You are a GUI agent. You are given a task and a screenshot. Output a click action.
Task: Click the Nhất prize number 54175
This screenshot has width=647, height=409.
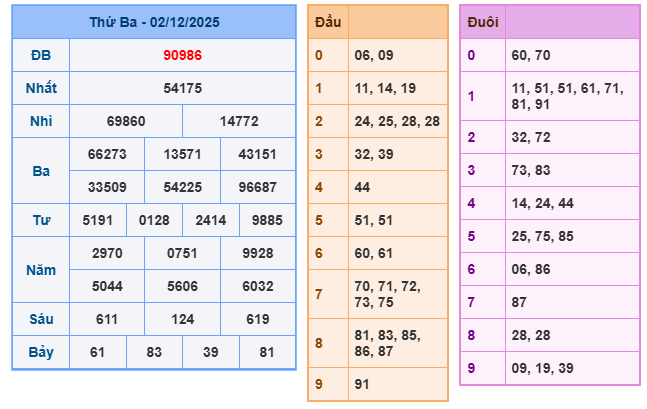pos(182,88)
